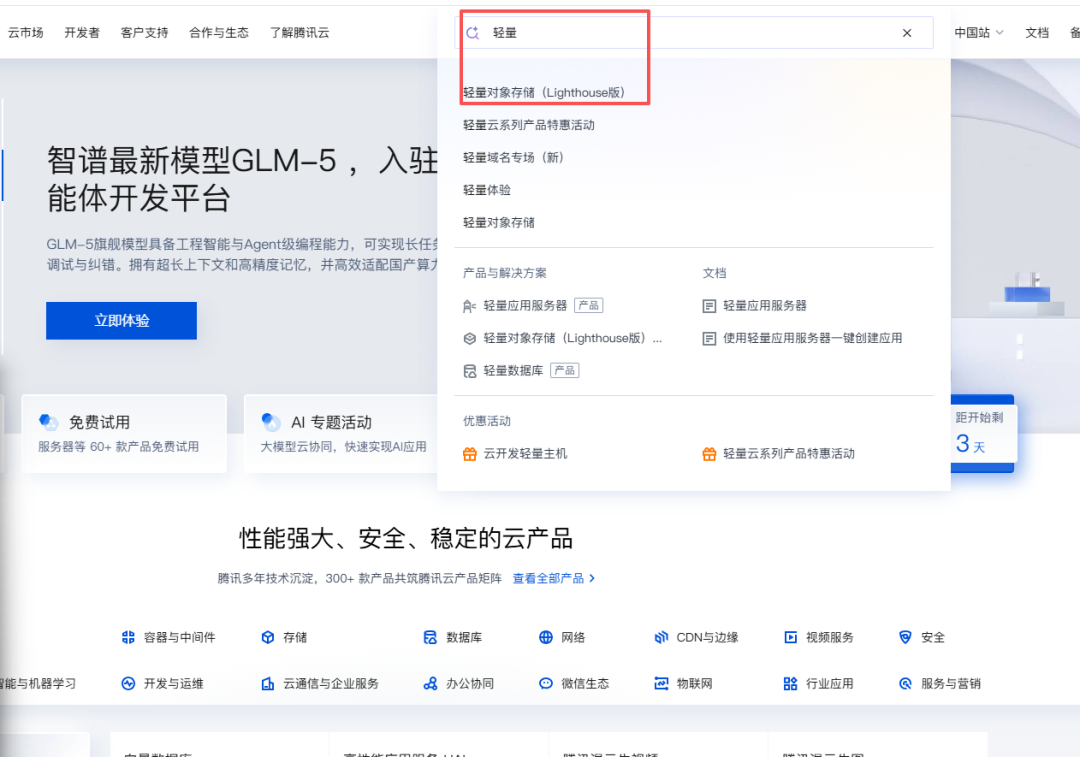
Task: Select the 物联网 product category
Action: coord(683,683)
